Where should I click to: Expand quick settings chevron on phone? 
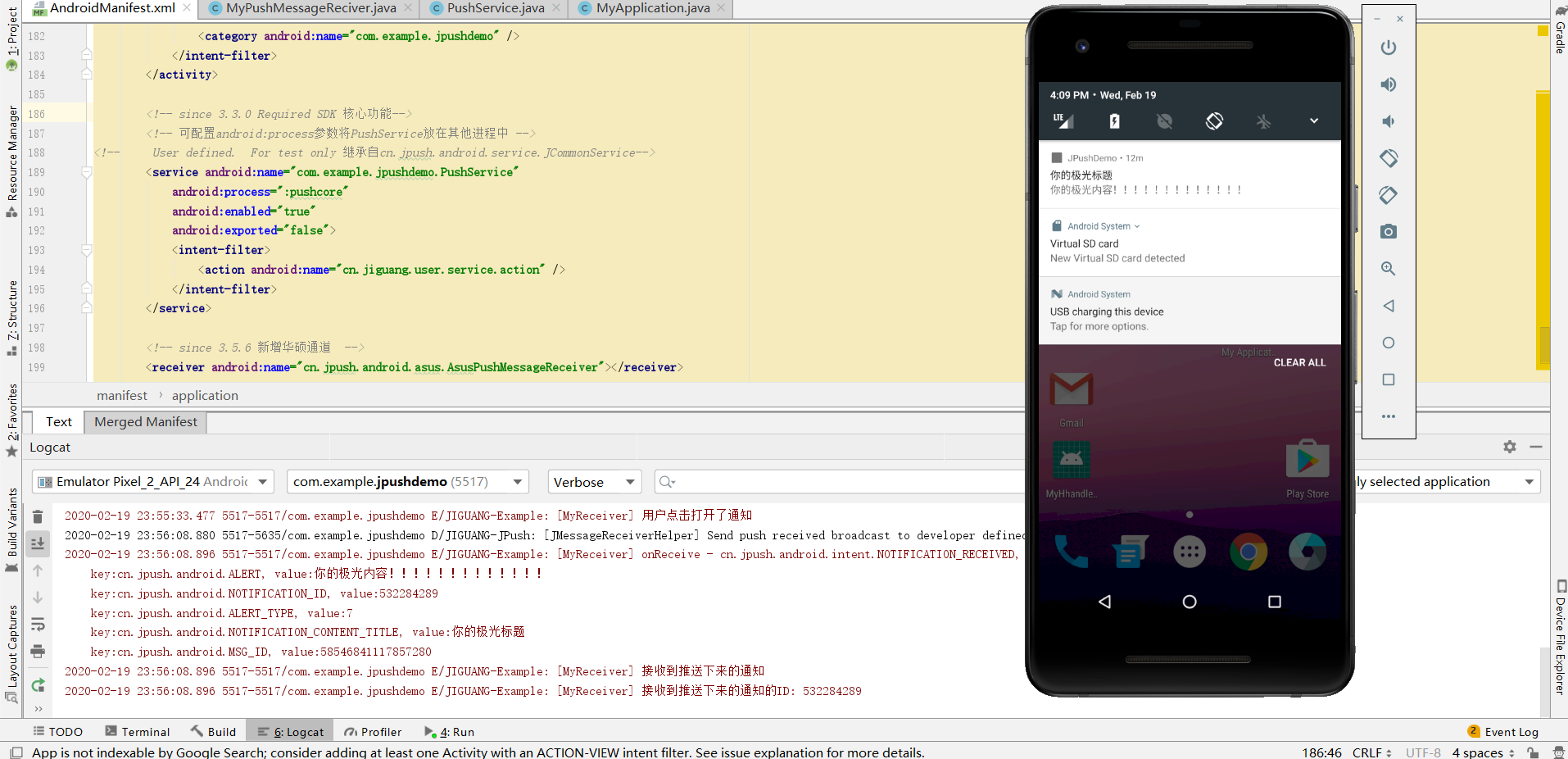click(1314, 121)
